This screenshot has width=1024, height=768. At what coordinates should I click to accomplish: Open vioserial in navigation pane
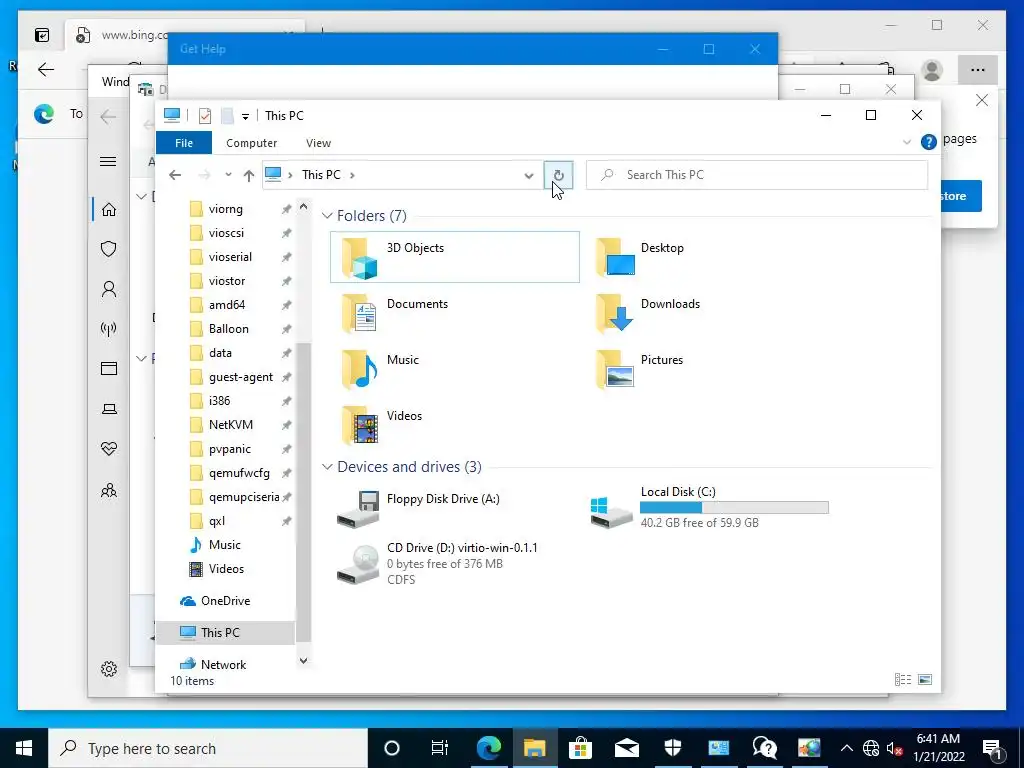(230, 257)
